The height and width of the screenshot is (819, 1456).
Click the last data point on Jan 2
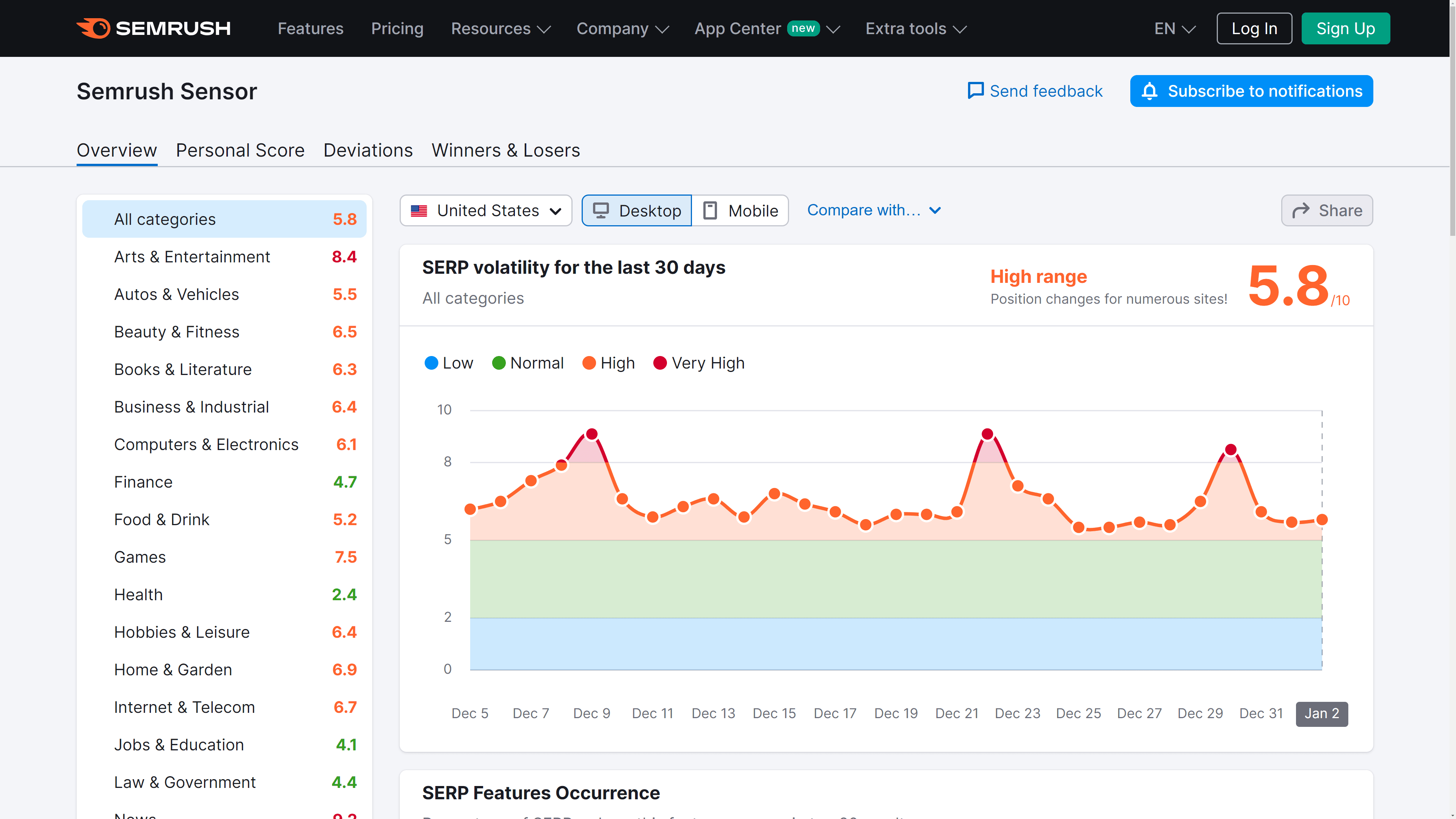1322,519
